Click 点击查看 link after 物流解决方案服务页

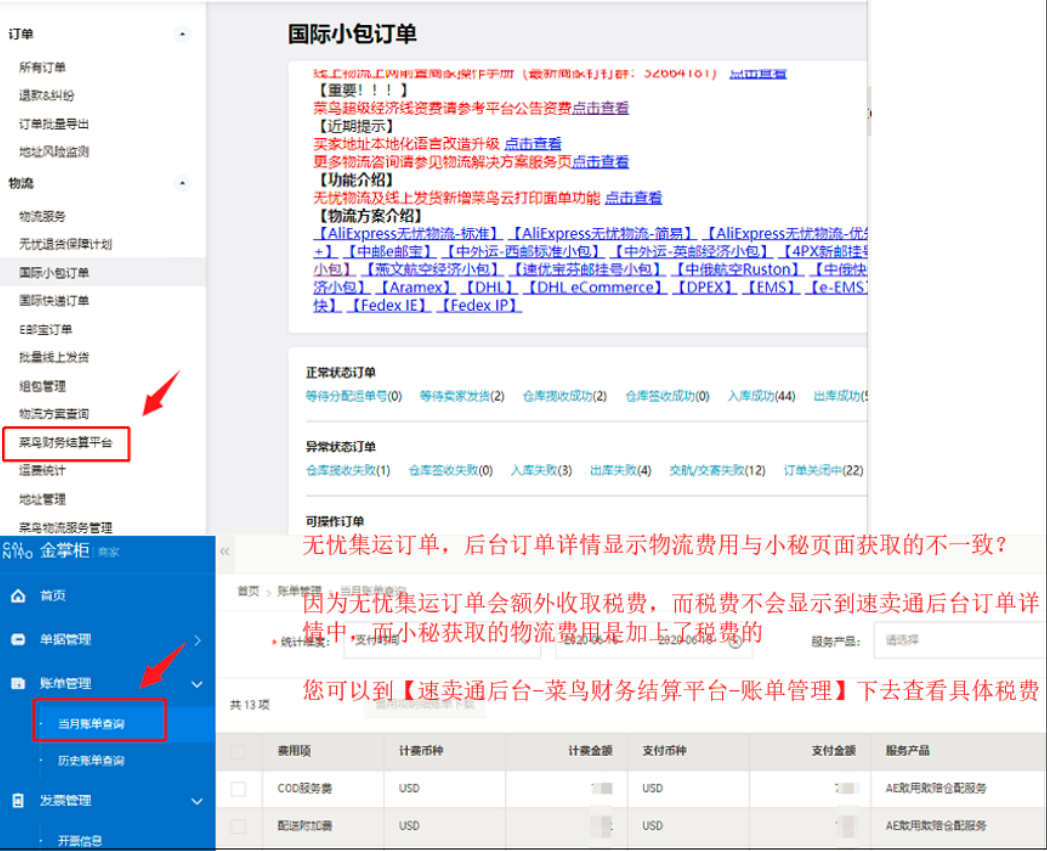click(600, 162)
